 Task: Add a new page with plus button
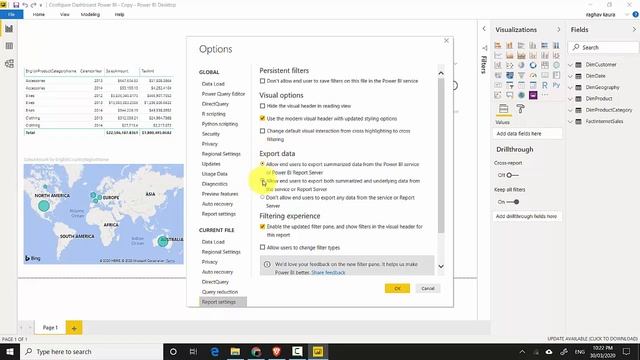(74, 328)
